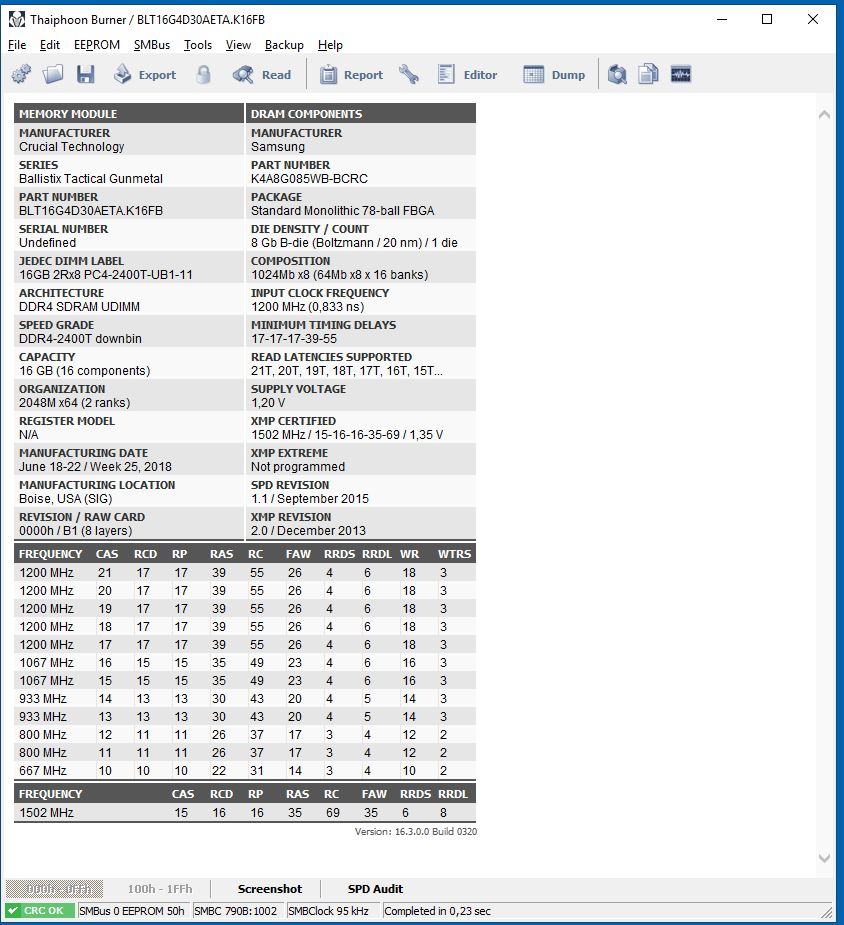
Task: Click the scroll down arrow of report
Action: [x=825, y=858]
